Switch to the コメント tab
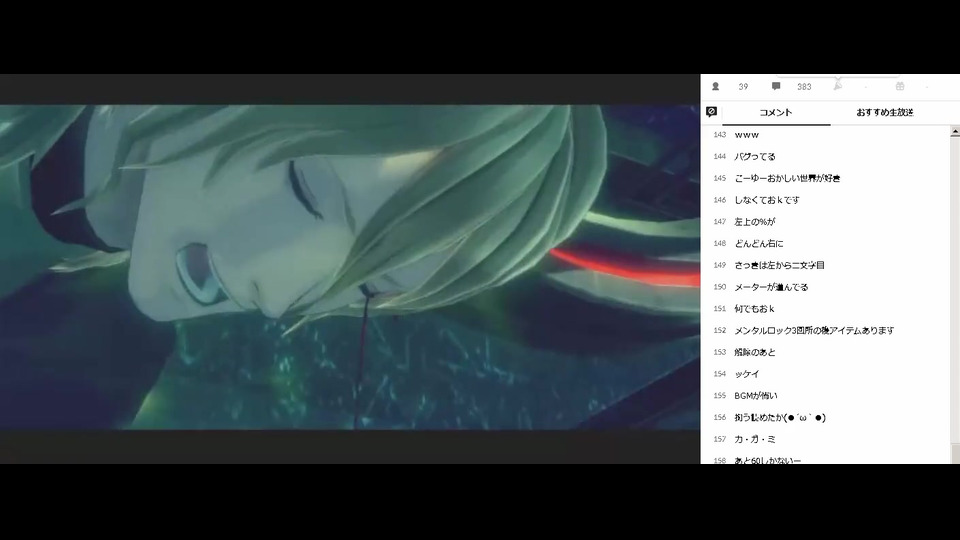 click(x=776, y=113)
